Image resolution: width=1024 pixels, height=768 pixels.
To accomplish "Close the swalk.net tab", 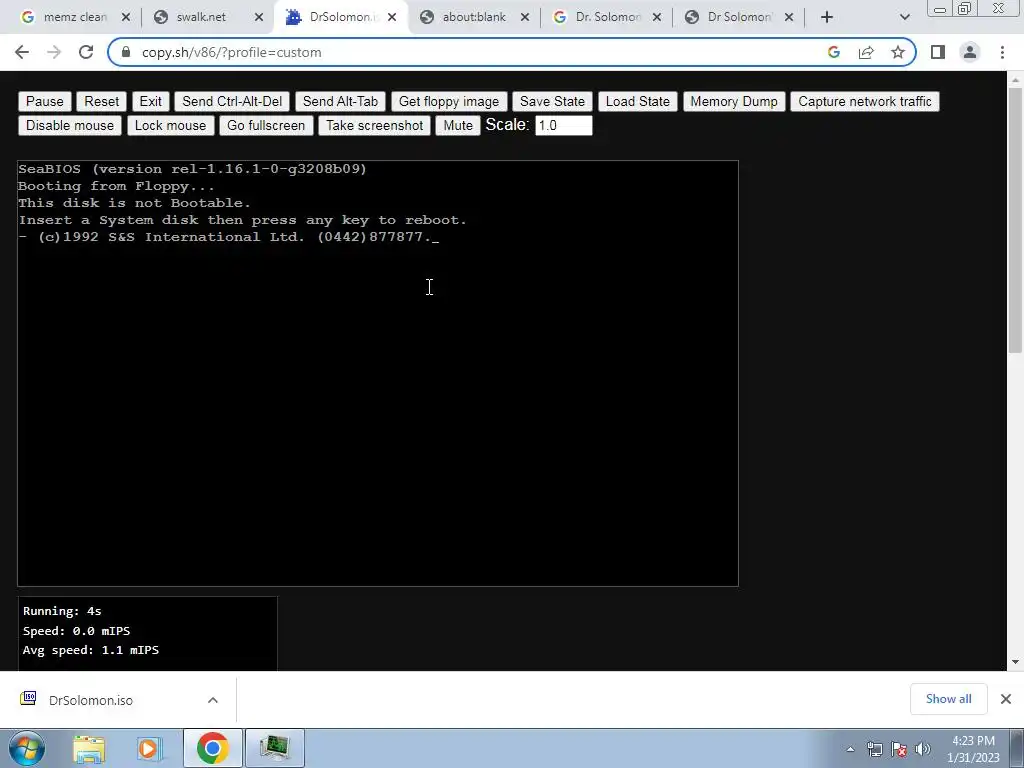I will [x=259, y=17].
